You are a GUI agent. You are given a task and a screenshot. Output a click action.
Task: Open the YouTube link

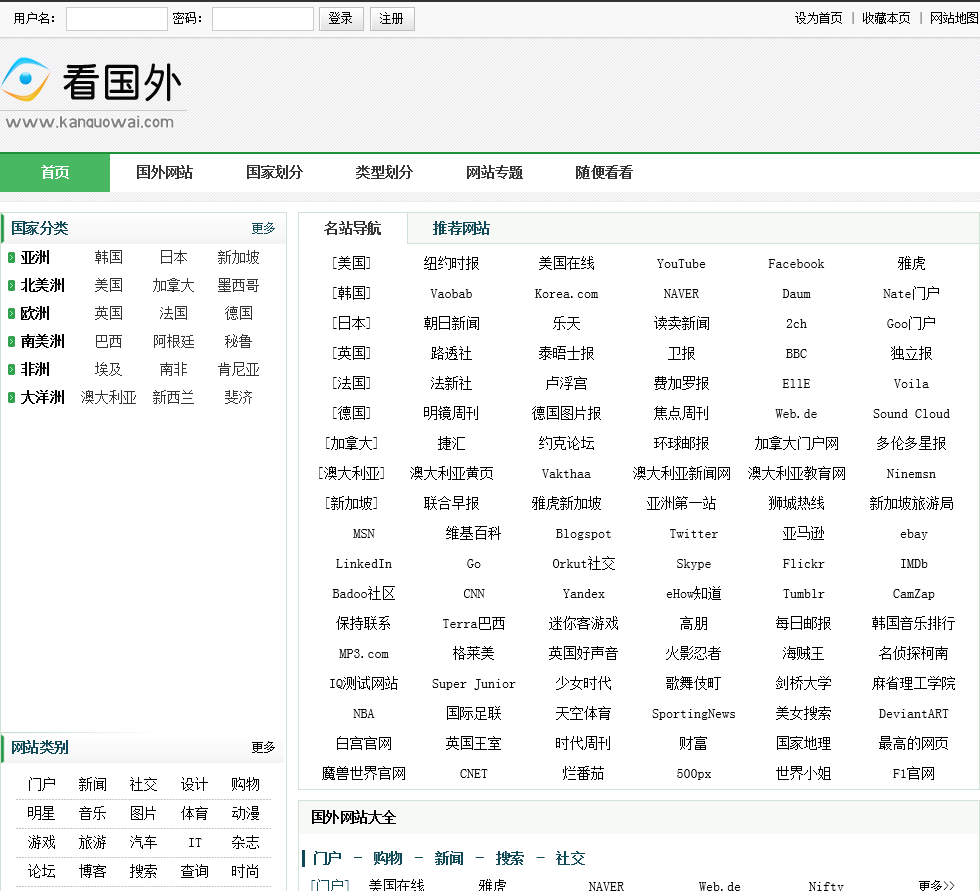click(x=681, y=264)
